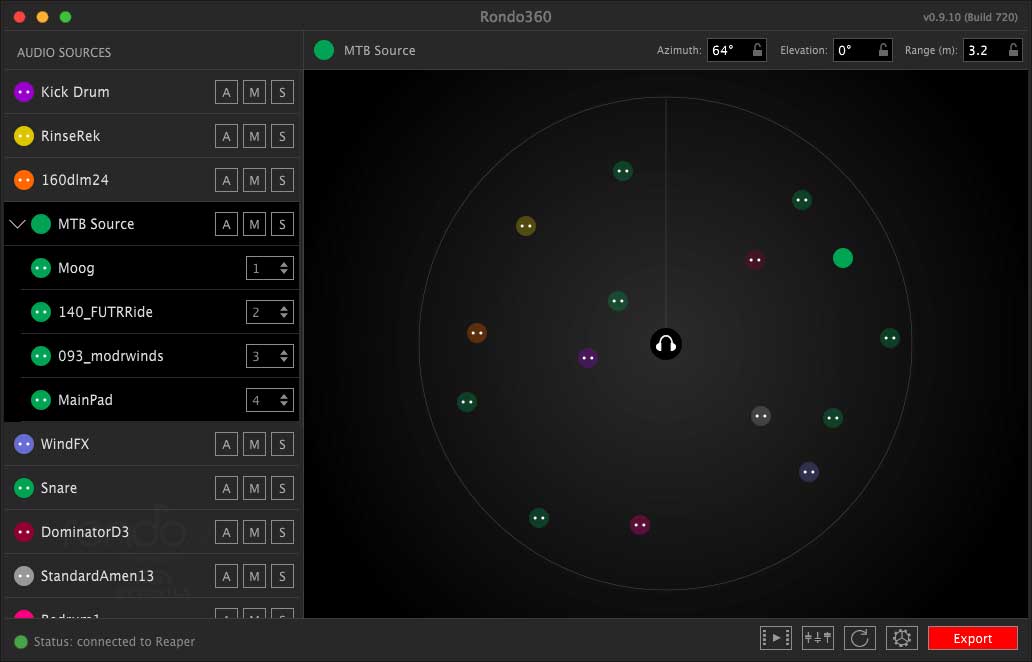
Task: Open the mixer faders icon
Action: (817, 638)
